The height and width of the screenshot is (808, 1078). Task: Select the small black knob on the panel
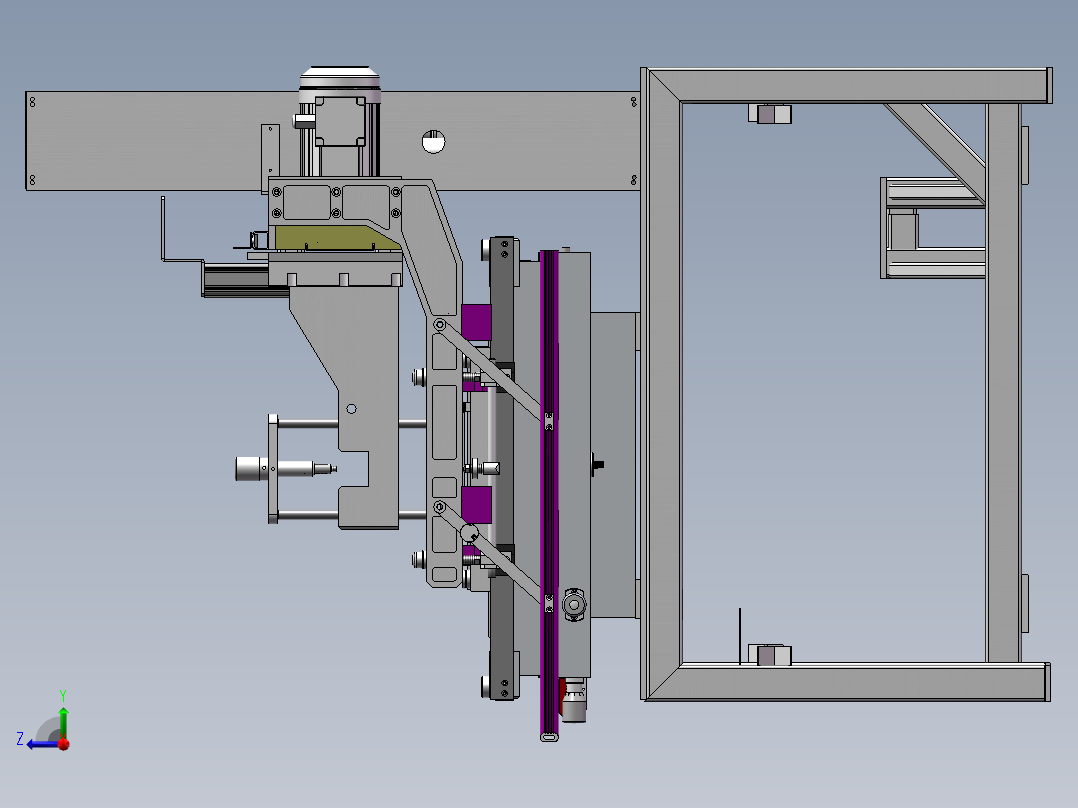597,466
